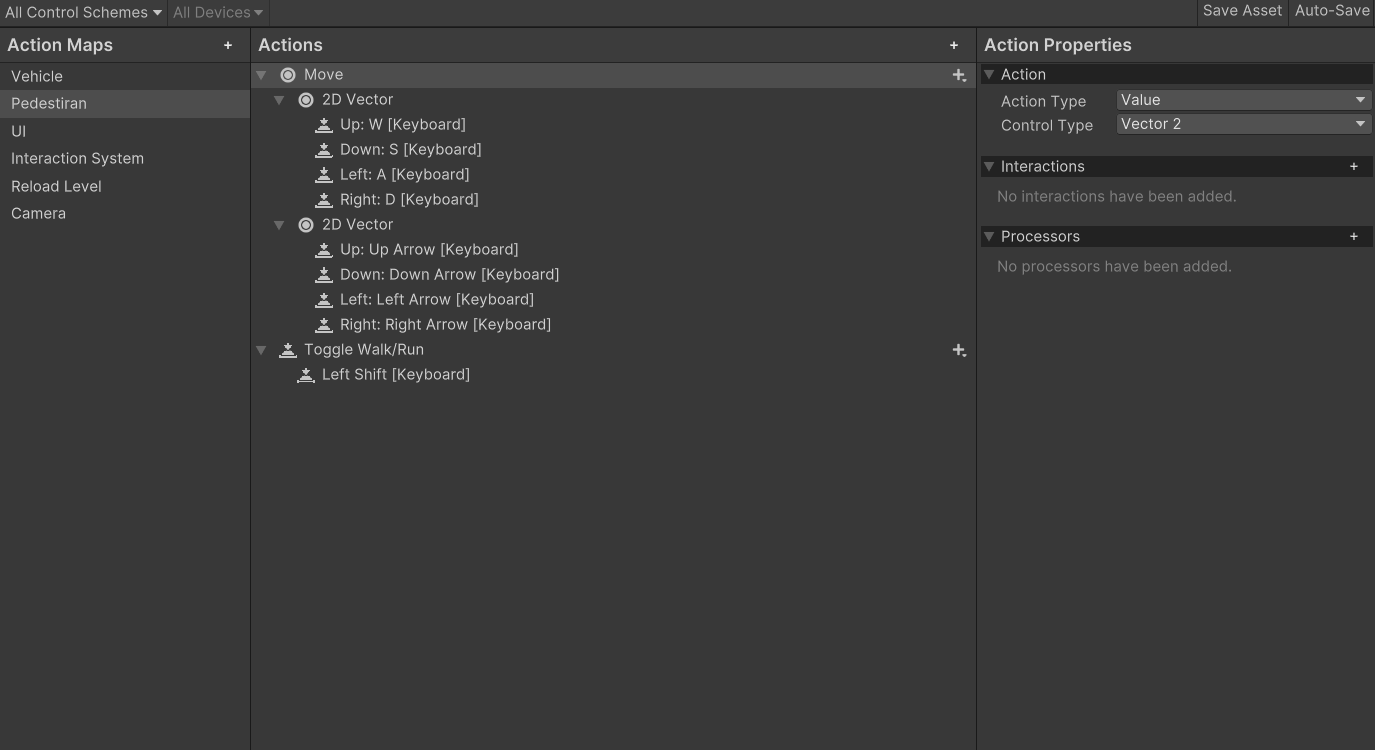1375x750 pixels.
Task: Click the first 2D Vector composite icon
Action: (306, 100)
